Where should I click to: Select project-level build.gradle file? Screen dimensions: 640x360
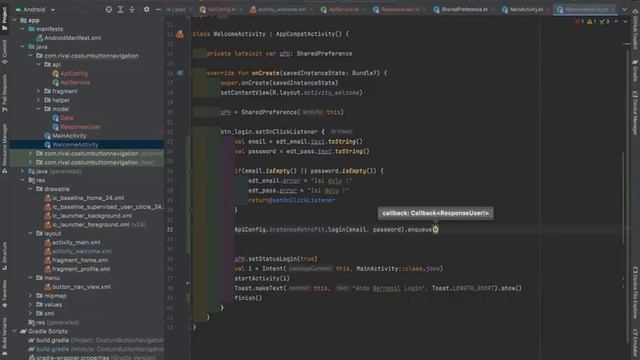96,340
